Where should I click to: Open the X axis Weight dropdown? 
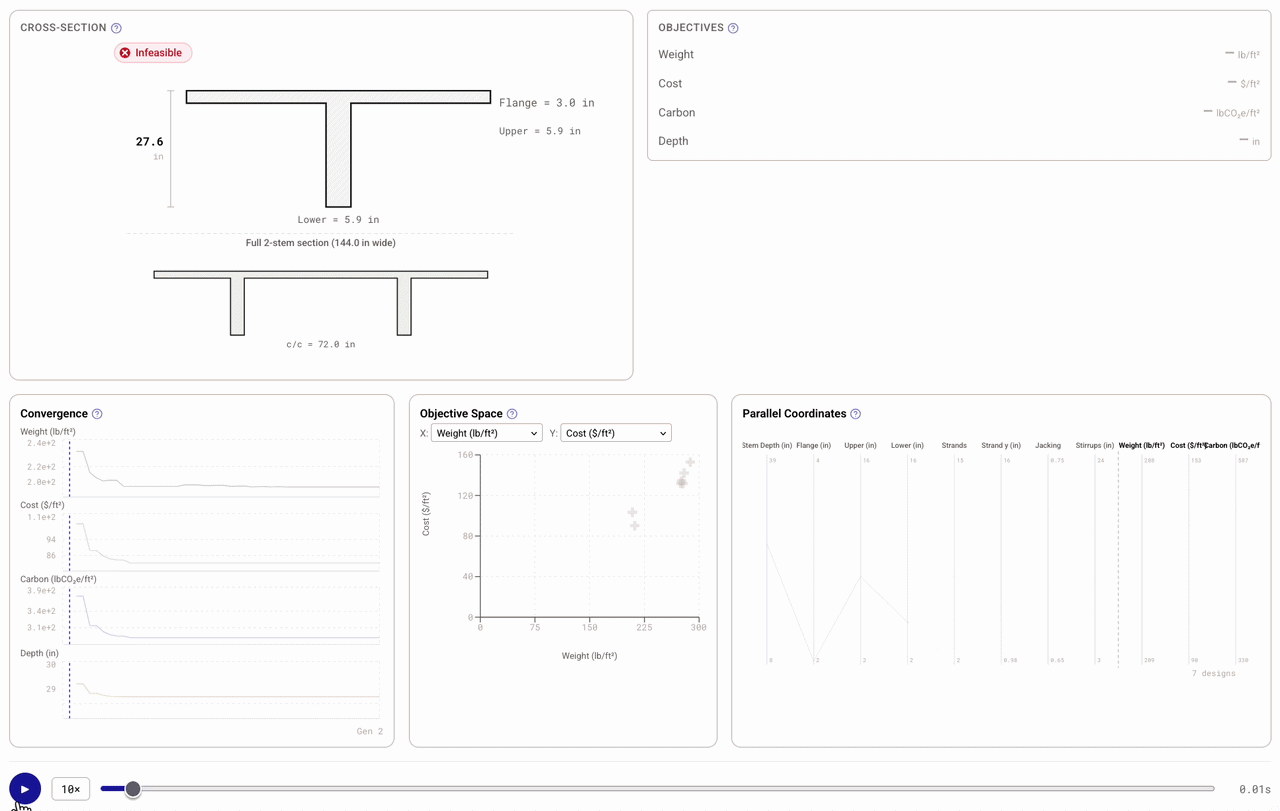pyautogui.click(x=486, y=433)
